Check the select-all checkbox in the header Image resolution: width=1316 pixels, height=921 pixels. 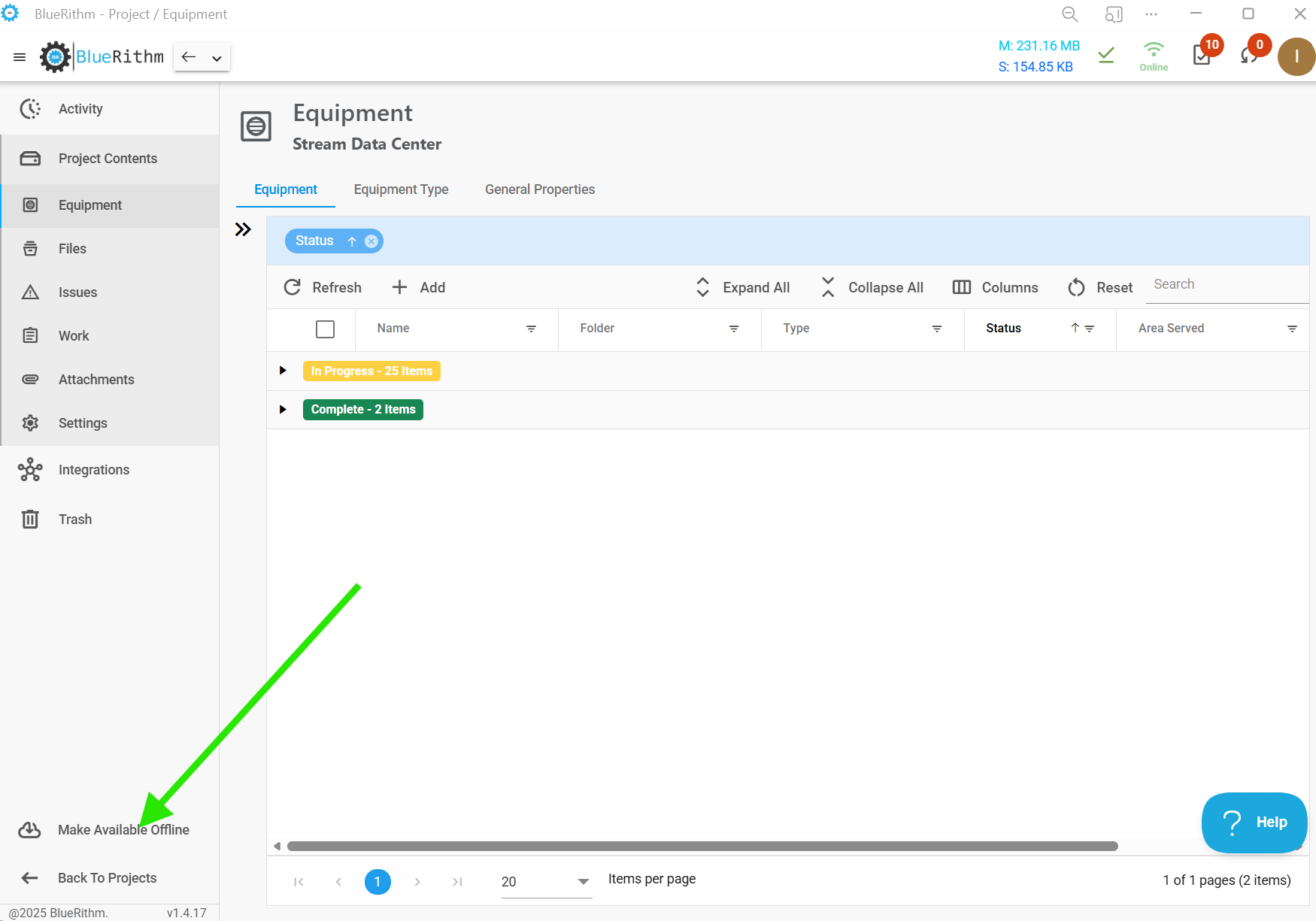pyautogui.click(x=325, y=329)
